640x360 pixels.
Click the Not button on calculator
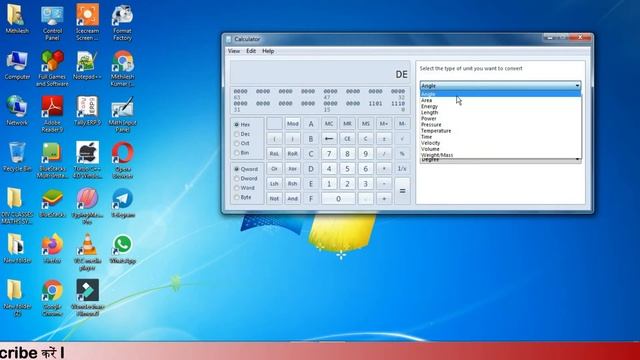tap(274, 199)
